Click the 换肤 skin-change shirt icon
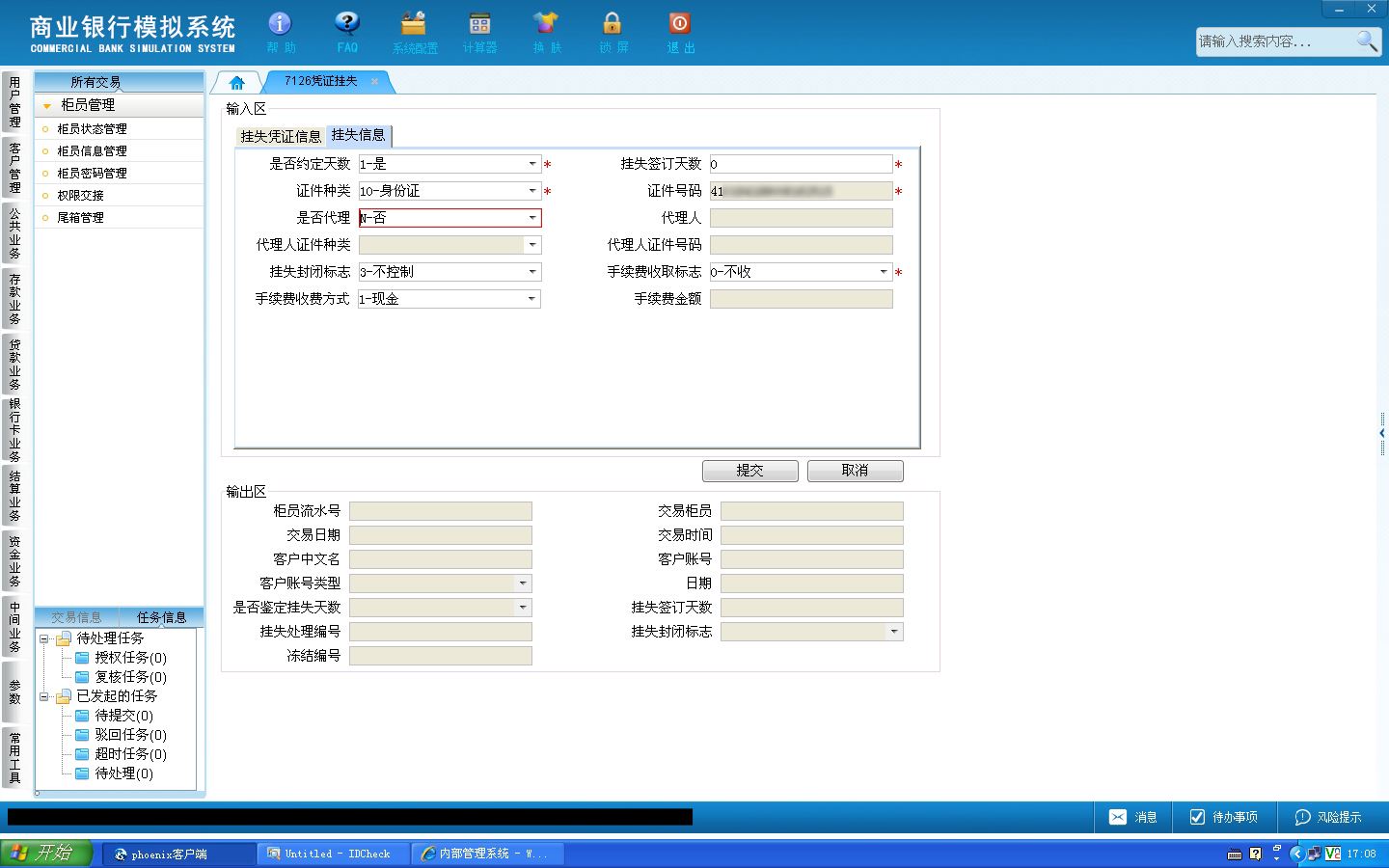This screenshot has height=868, width=1389. click(546, 24)
